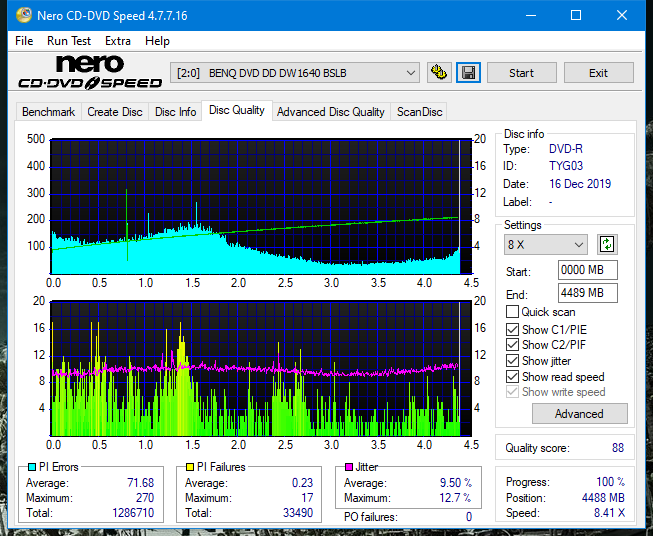The width and height of the screenshot is (653, 536).
Task: Click the PI Errors average 71.68
Action: click(140, 483)
